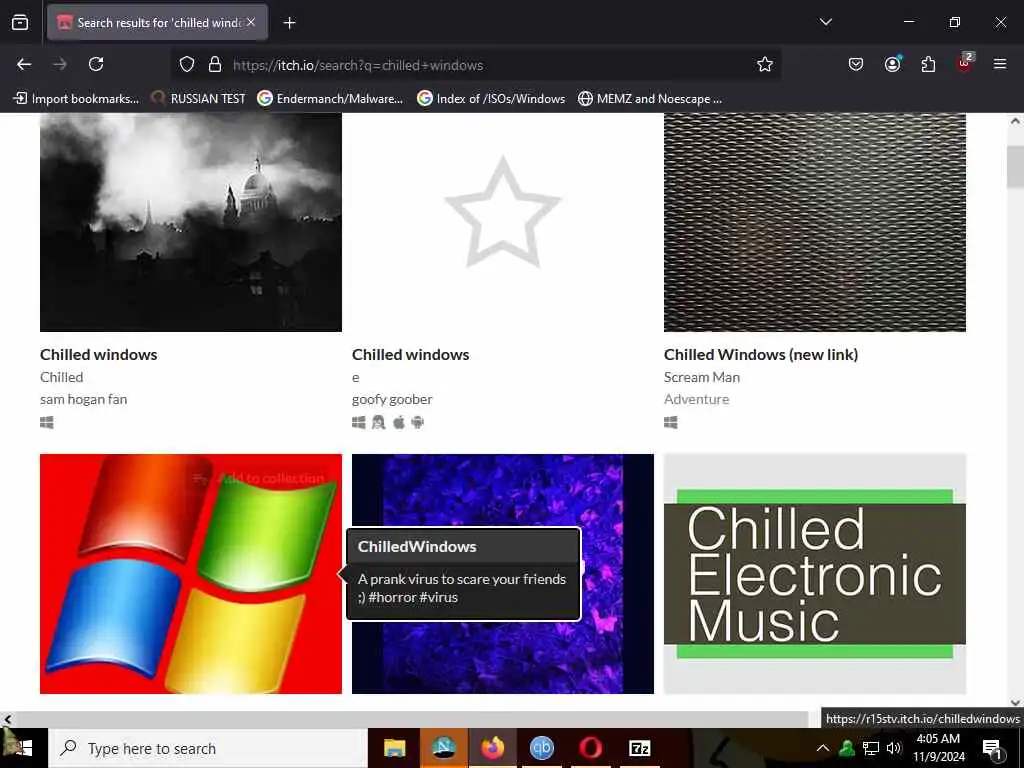Open MEMZ and Noescape bookmark
Image resolution: width=1024 pixels, height=768 pixels.
click(x=650, y=99)
